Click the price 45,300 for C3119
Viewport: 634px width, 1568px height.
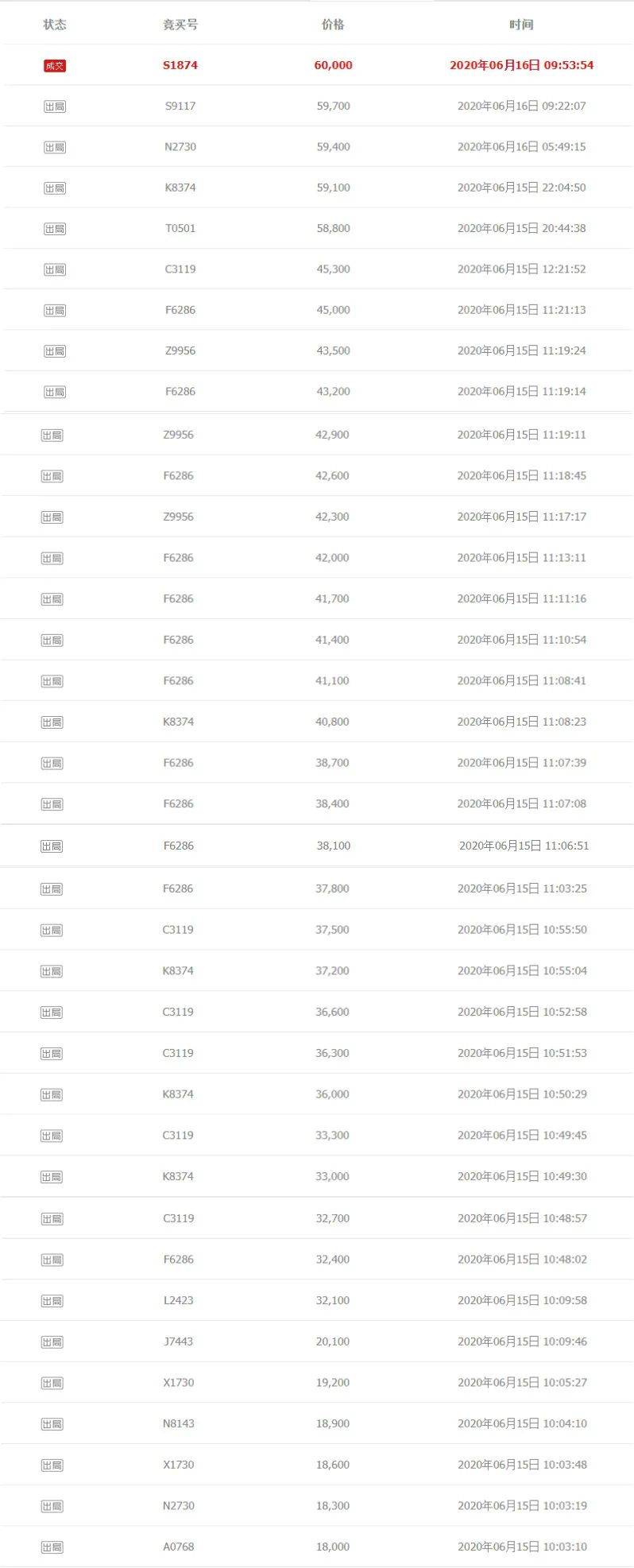click(x=333, y=269)
